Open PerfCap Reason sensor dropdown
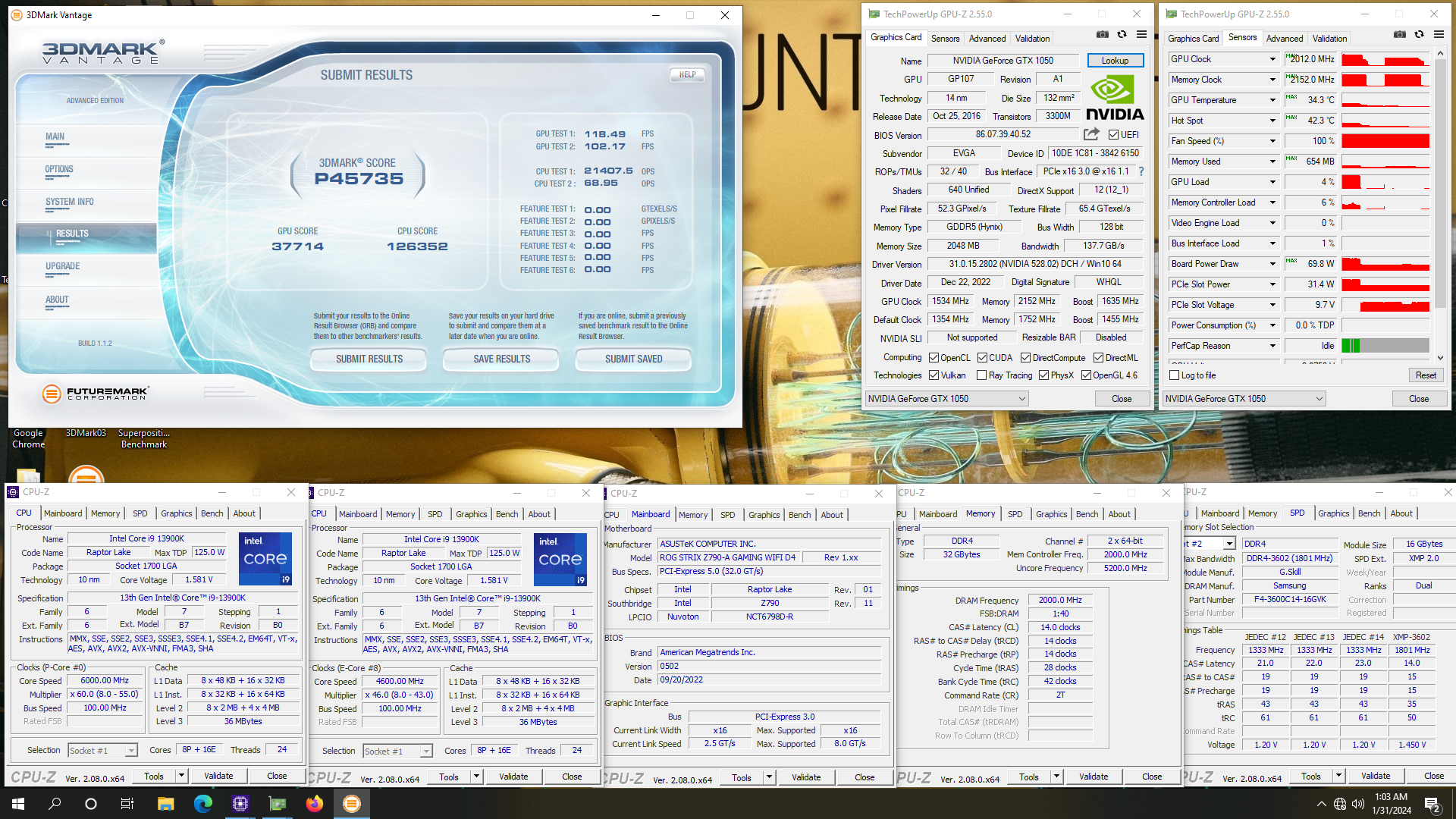The width and height of the screenshot is (1456, 819). coord(1272,346)
